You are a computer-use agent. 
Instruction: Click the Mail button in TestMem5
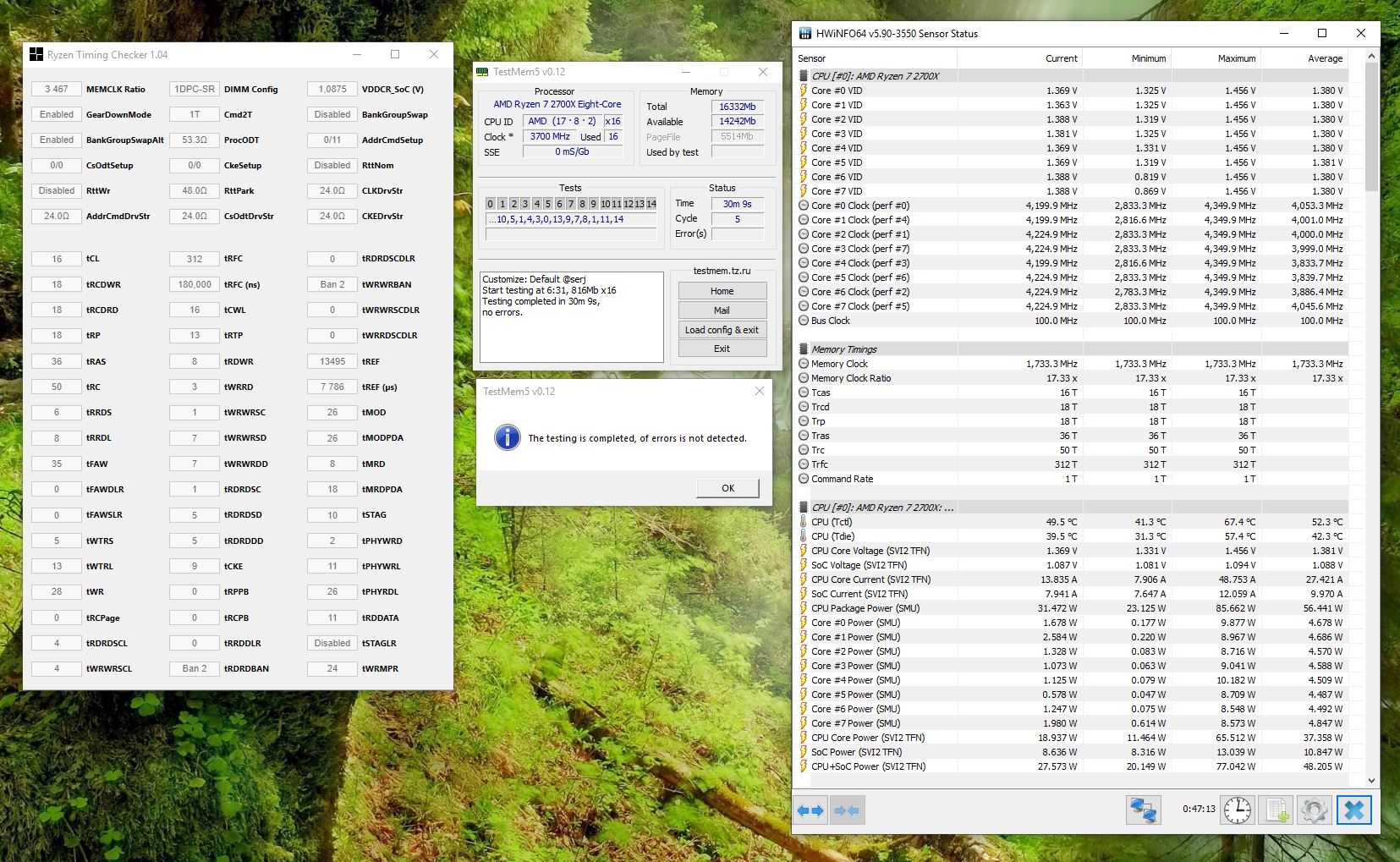722,310
